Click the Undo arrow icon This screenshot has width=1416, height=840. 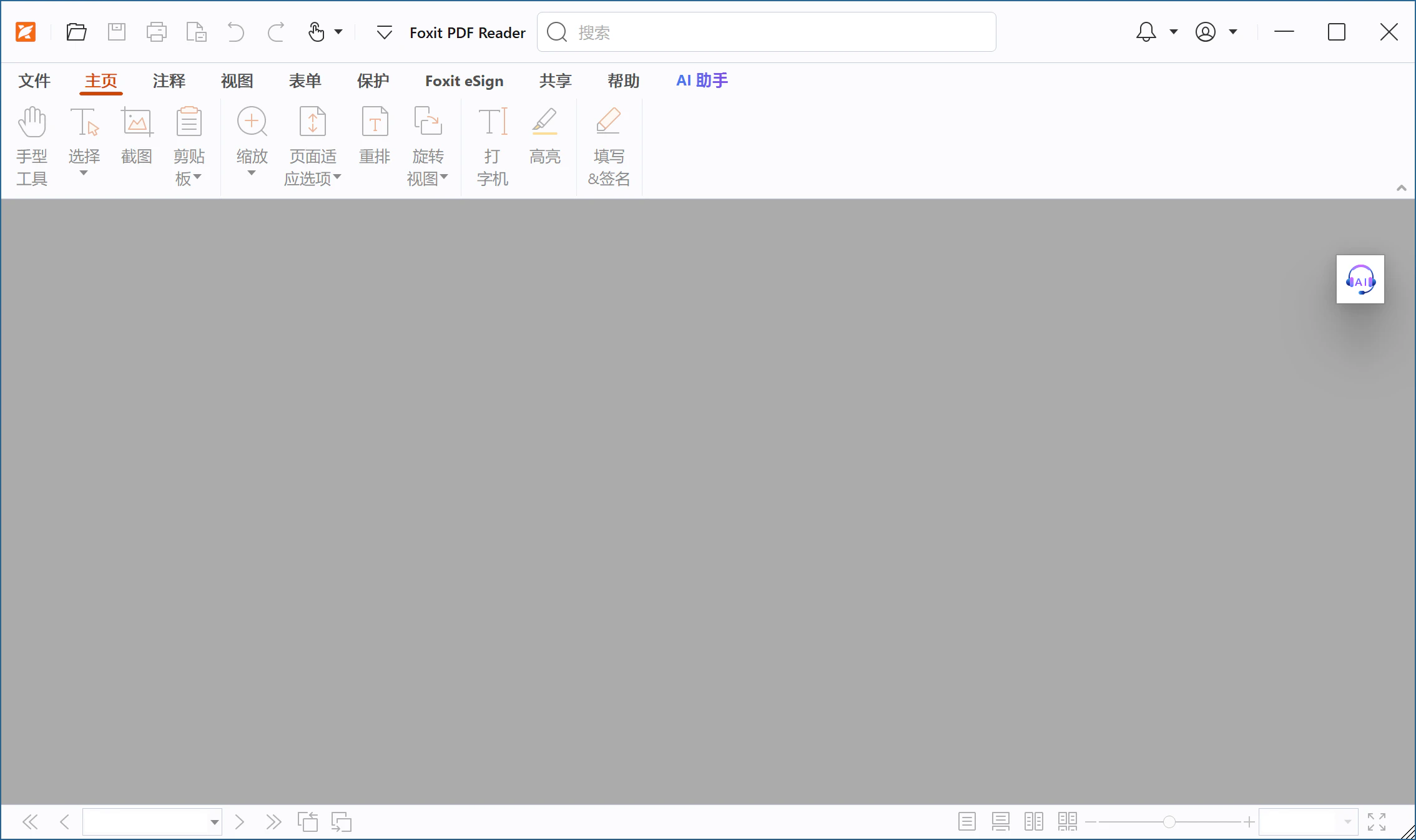click(x=235, y=32)
